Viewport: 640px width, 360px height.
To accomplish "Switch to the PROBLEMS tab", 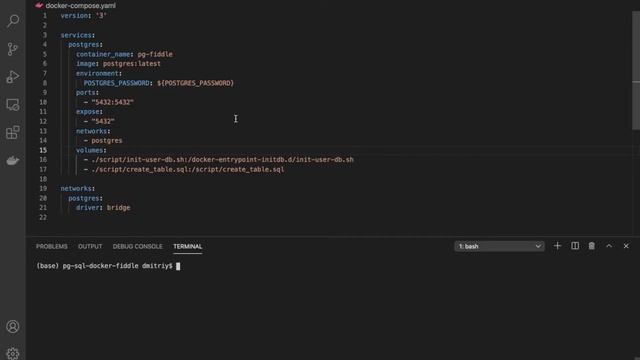I will (x=51, y=247).
